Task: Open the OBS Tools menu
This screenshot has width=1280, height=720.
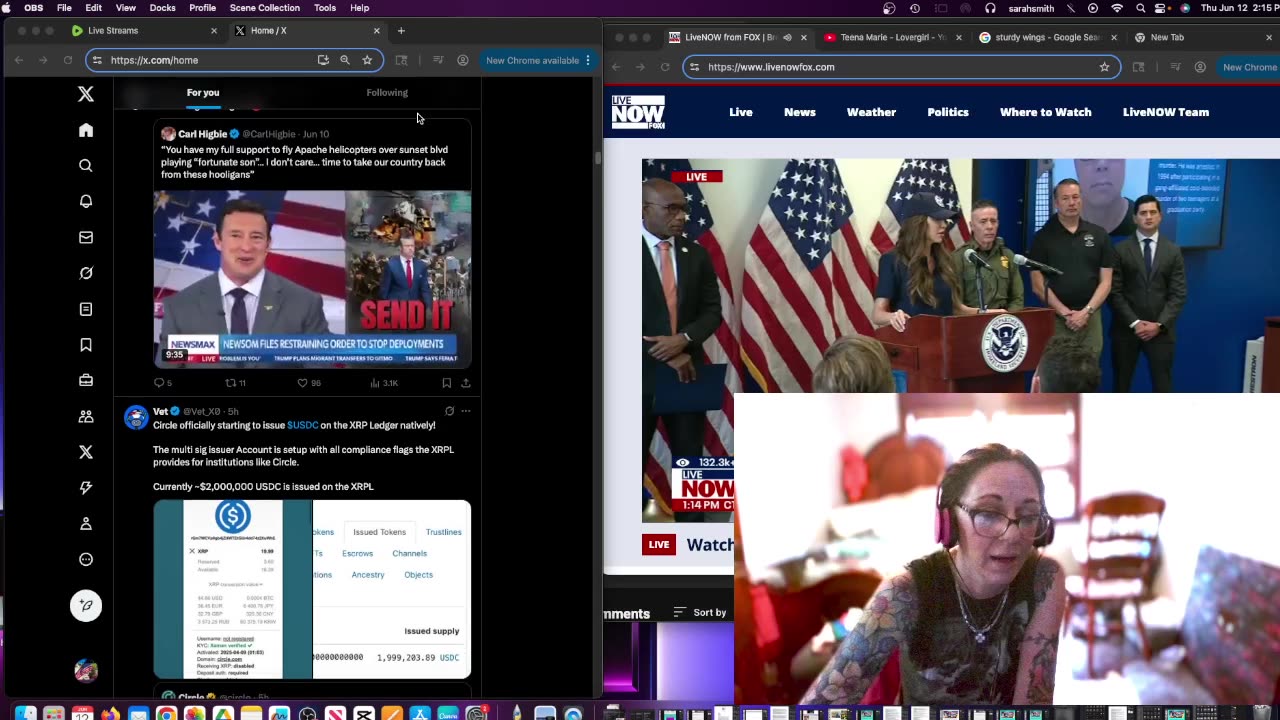Action: tap(325, 8)
